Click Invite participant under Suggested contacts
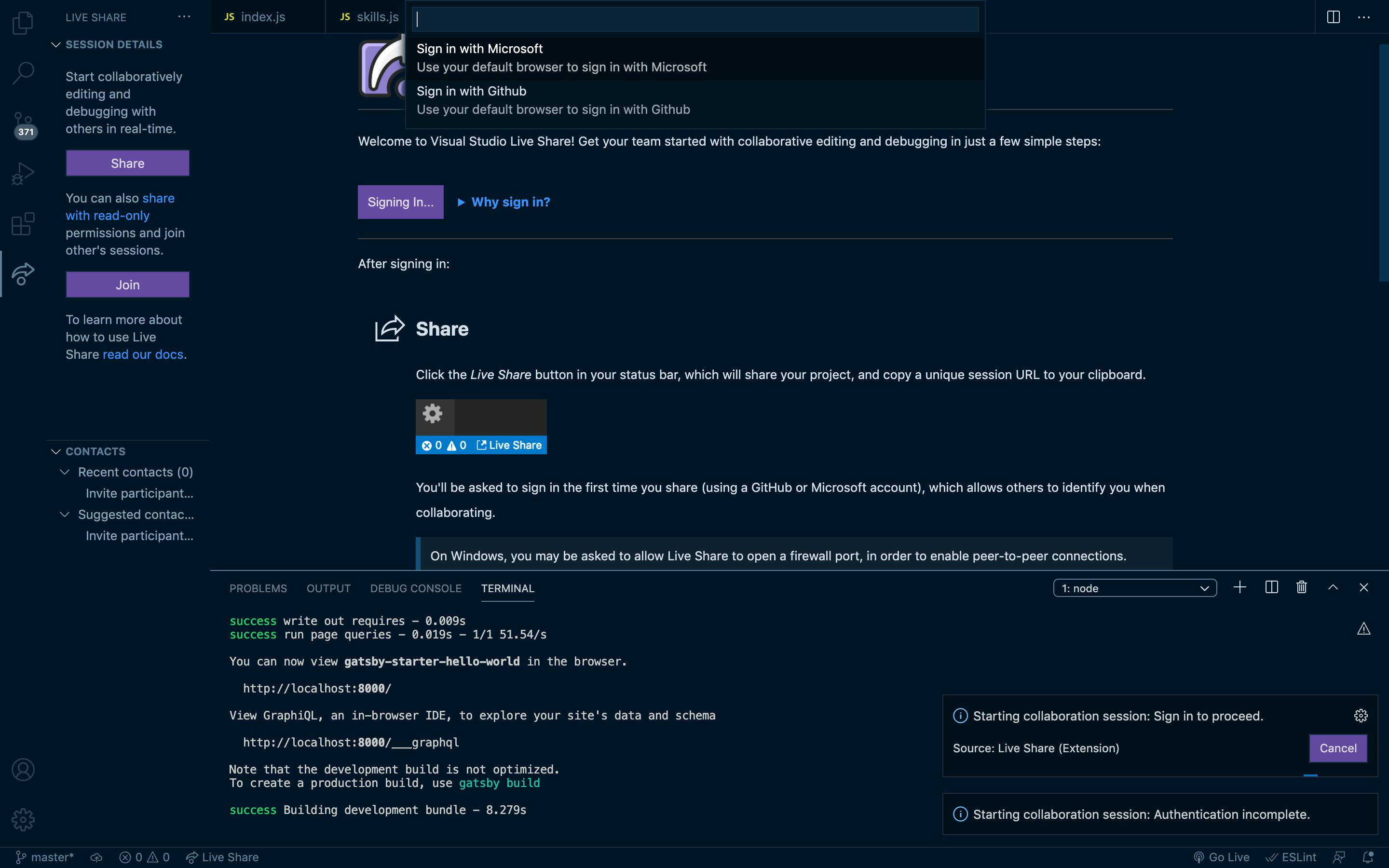Screen dimensions: 1389x868 (x=139, y=536)
